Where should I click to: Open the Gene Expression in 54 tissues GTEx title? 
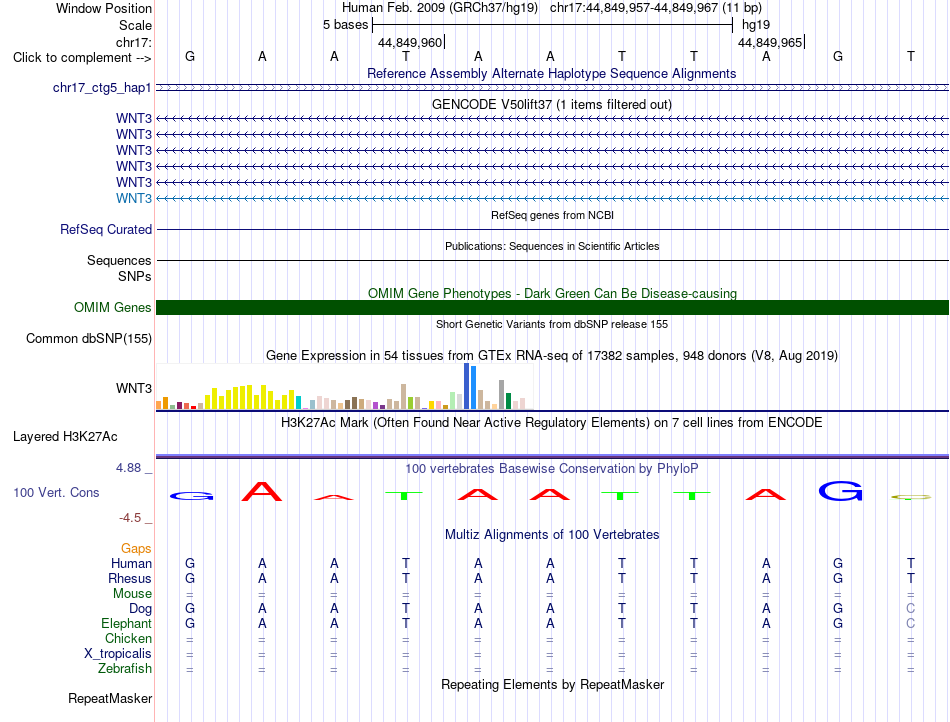coord(552,356)
